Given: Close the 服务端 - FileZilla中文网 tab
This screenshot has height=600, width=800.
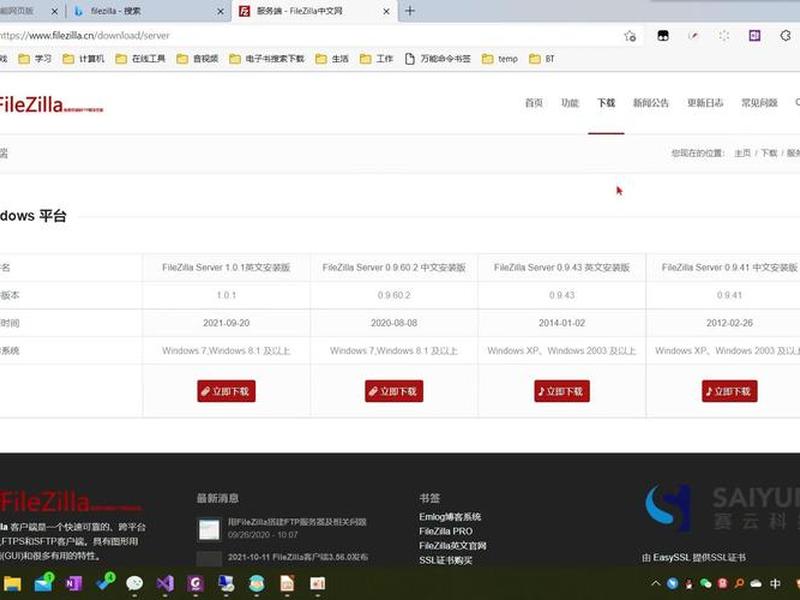Looking at the screenshot, I should point(387,11).
